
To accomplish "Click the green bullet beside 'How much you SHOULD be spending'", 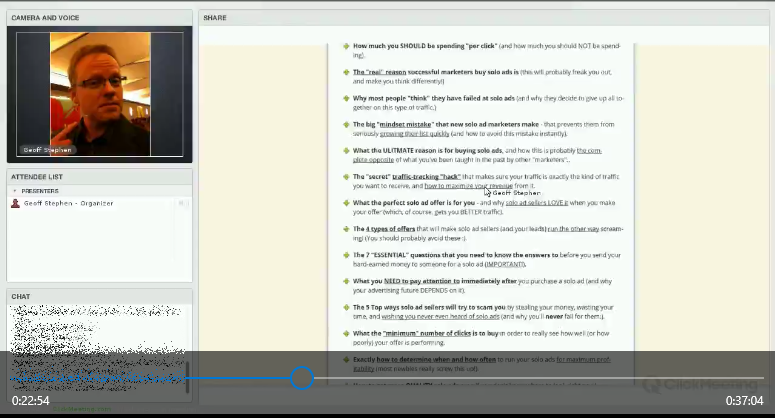I will pyautogui.click(x=346, y=46).
